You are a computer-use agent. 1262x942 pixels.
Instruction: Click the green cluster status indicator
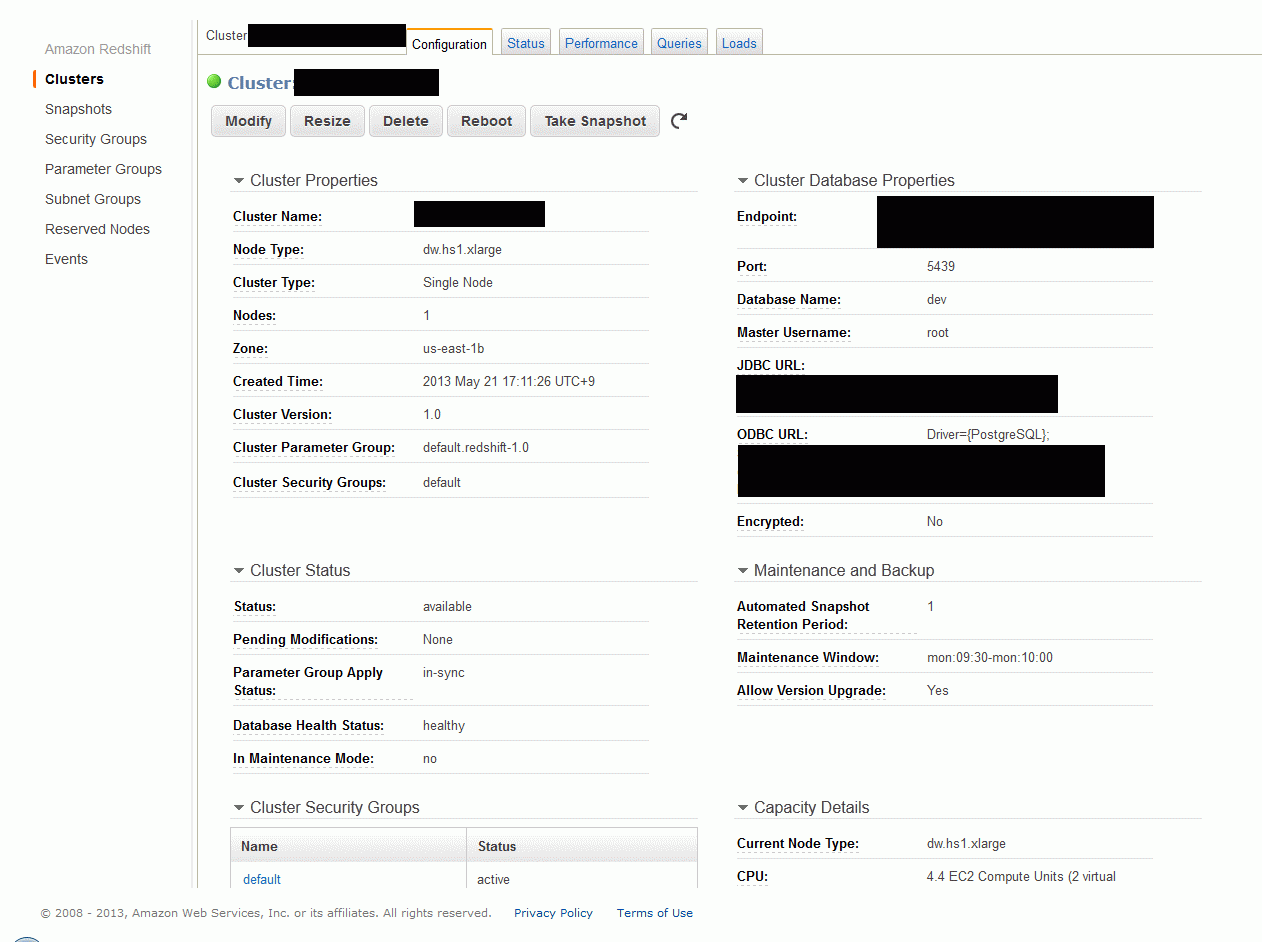214,82
